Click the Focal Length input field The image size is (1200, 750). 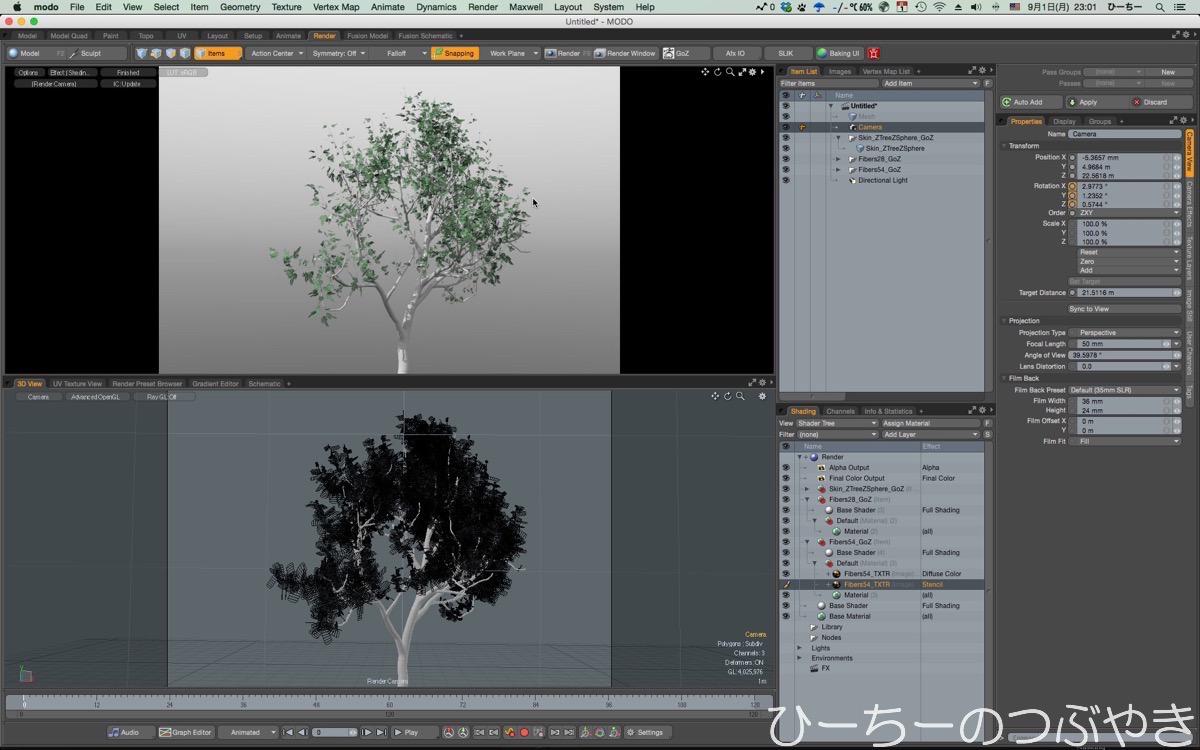[1114, 344]
